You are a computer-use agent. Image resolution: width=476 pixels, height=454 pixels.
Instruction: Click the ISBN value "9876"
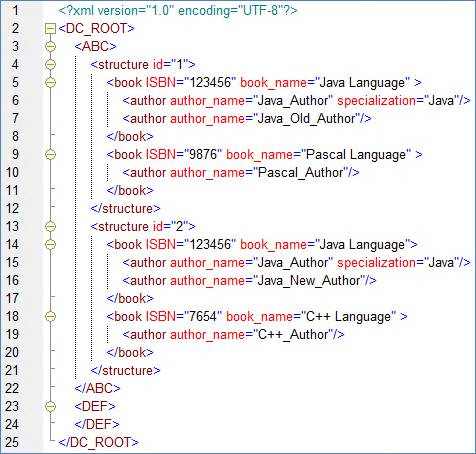[203, 154]
